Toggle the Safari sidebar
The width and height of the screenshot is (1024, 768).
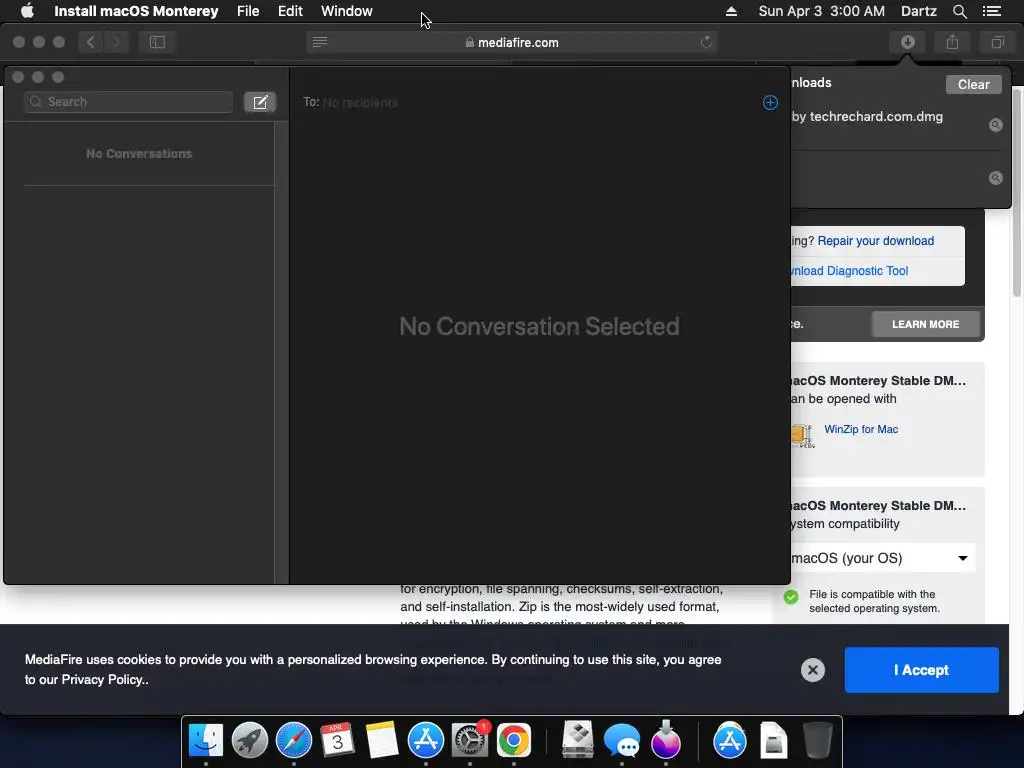click(157, 42)
